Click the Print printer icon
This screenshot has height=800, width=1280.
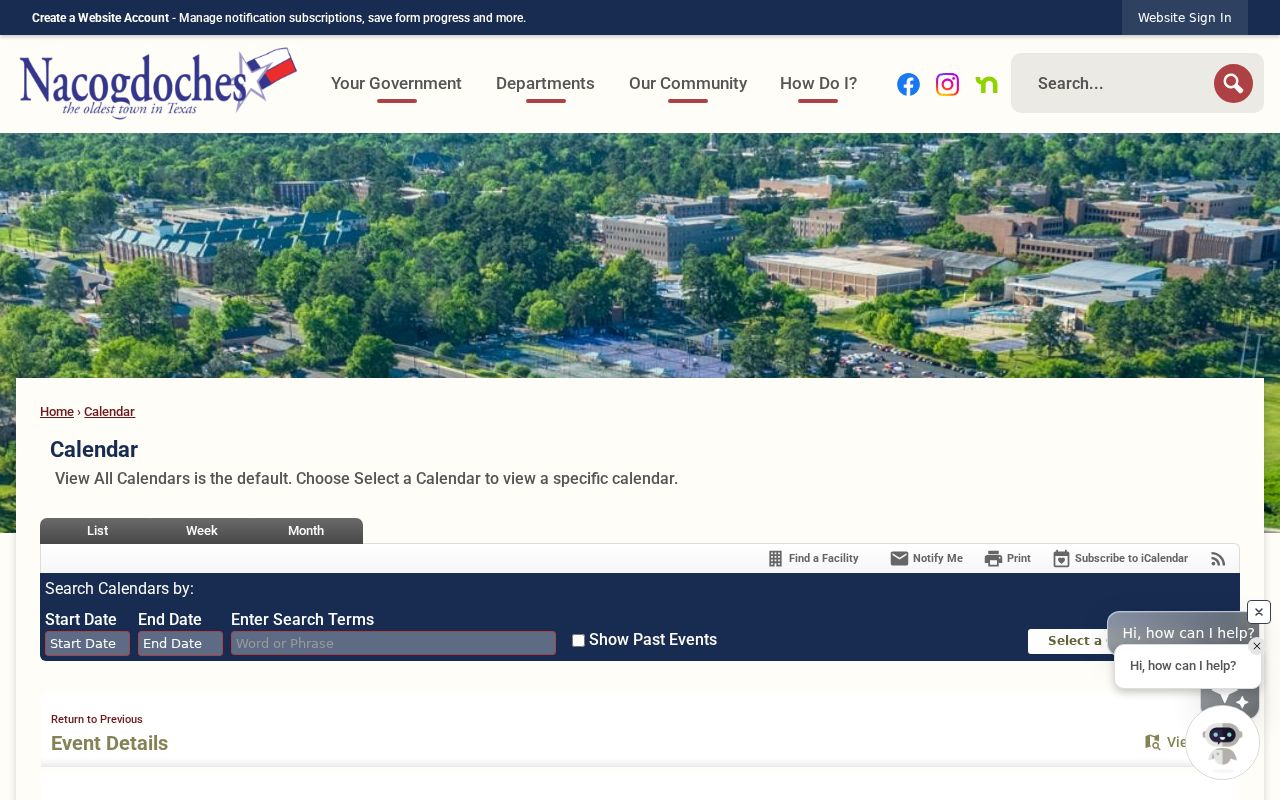pos(993,559)
